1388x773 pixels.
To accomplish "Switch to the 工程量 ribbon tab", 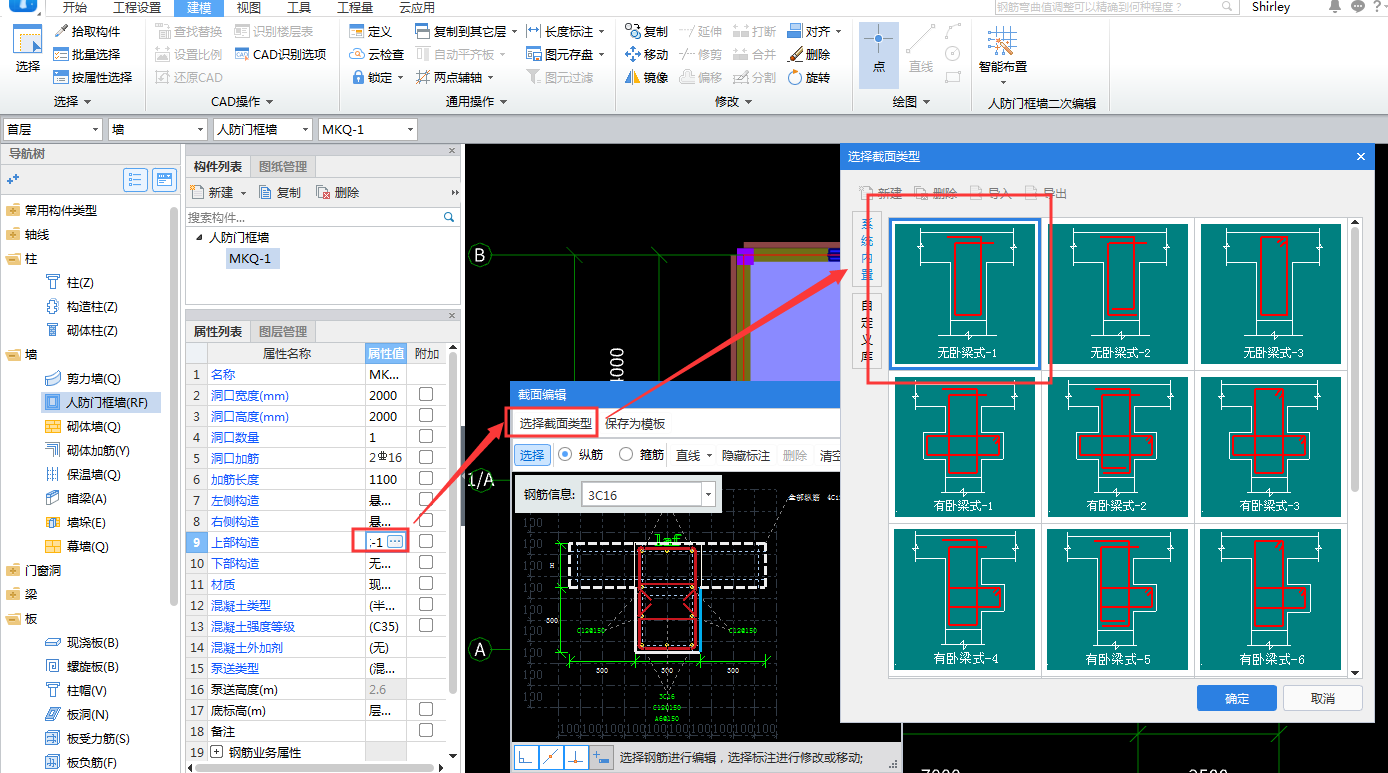I will (x=354, y=7).
